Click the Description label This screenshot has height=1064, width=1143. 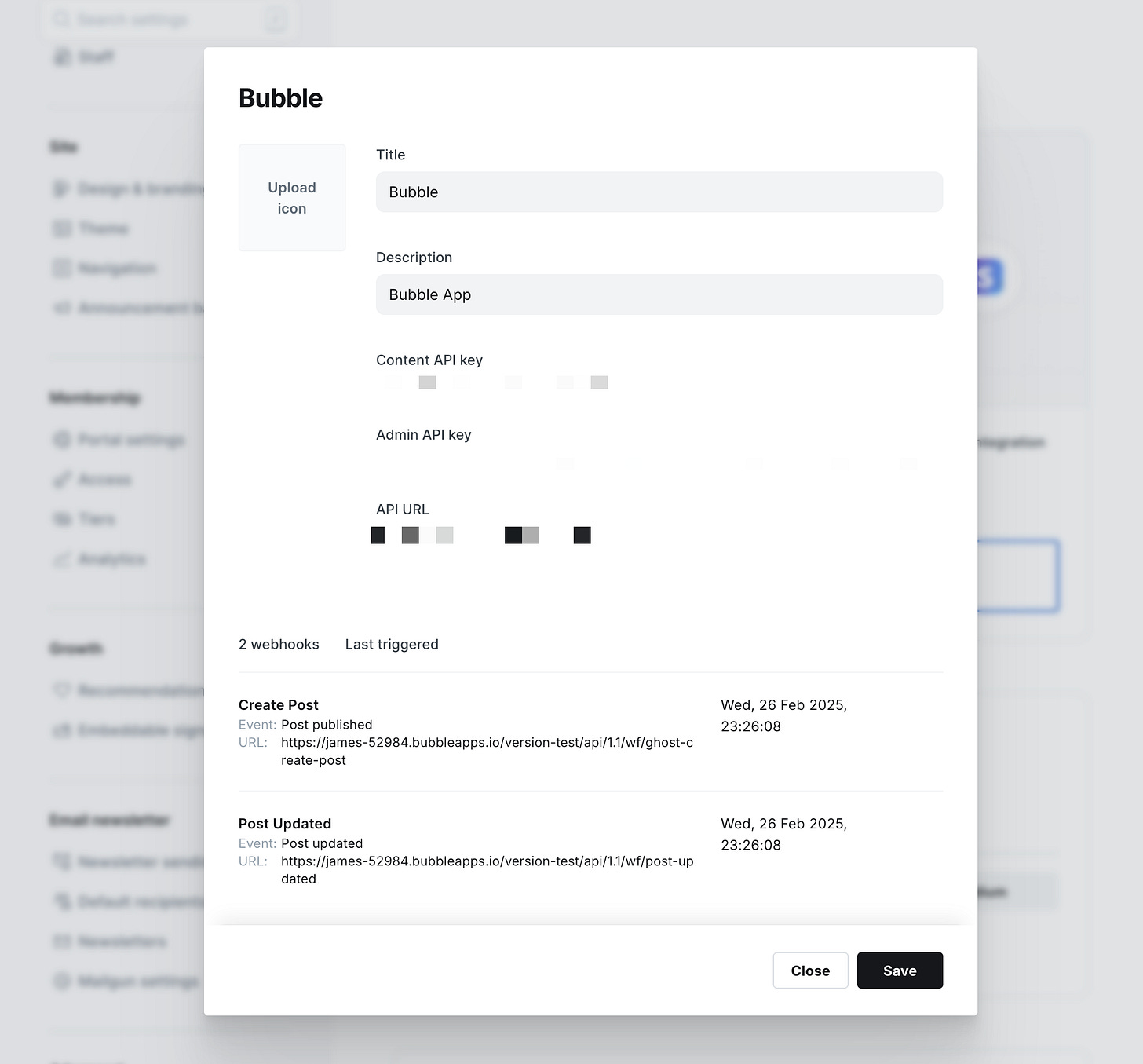click(x=414, y=258)
